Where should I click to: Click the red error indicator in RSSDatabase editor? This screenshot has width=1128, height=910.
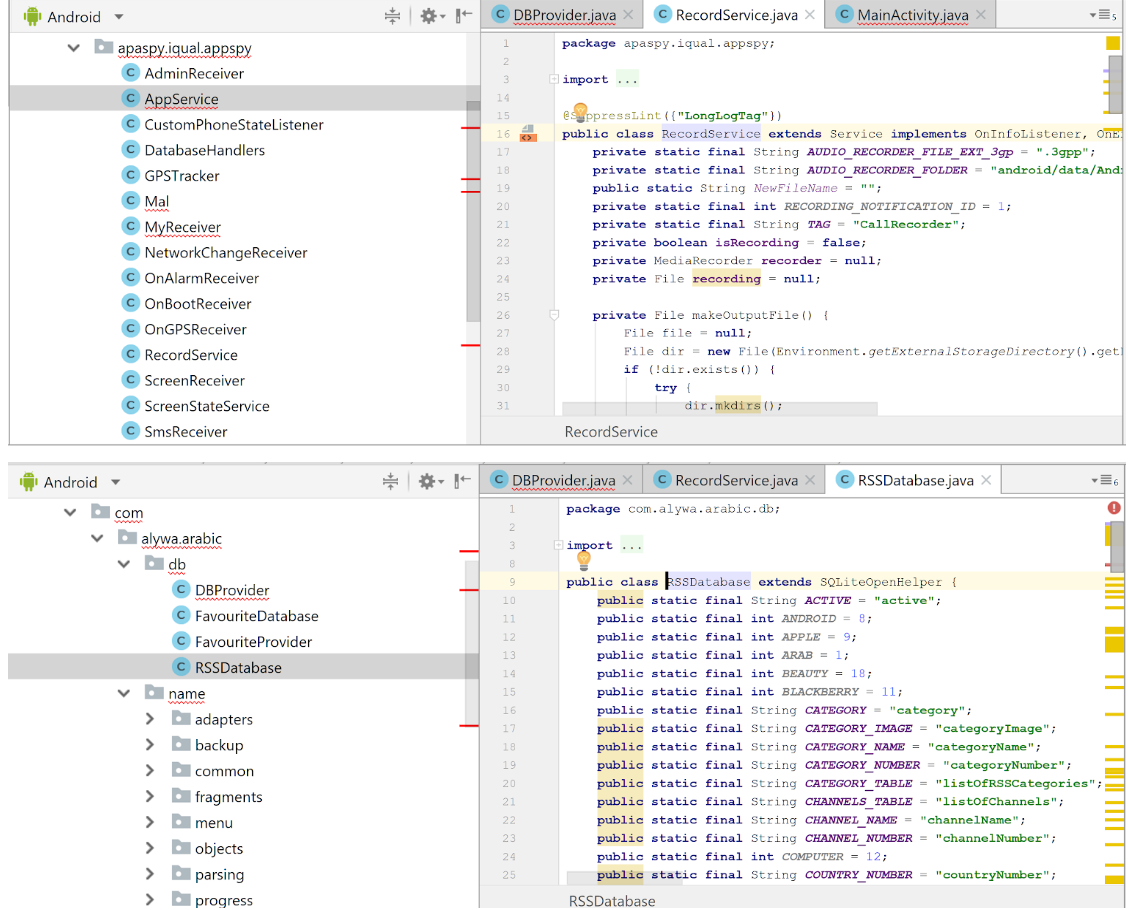[x=1114, y=508]
